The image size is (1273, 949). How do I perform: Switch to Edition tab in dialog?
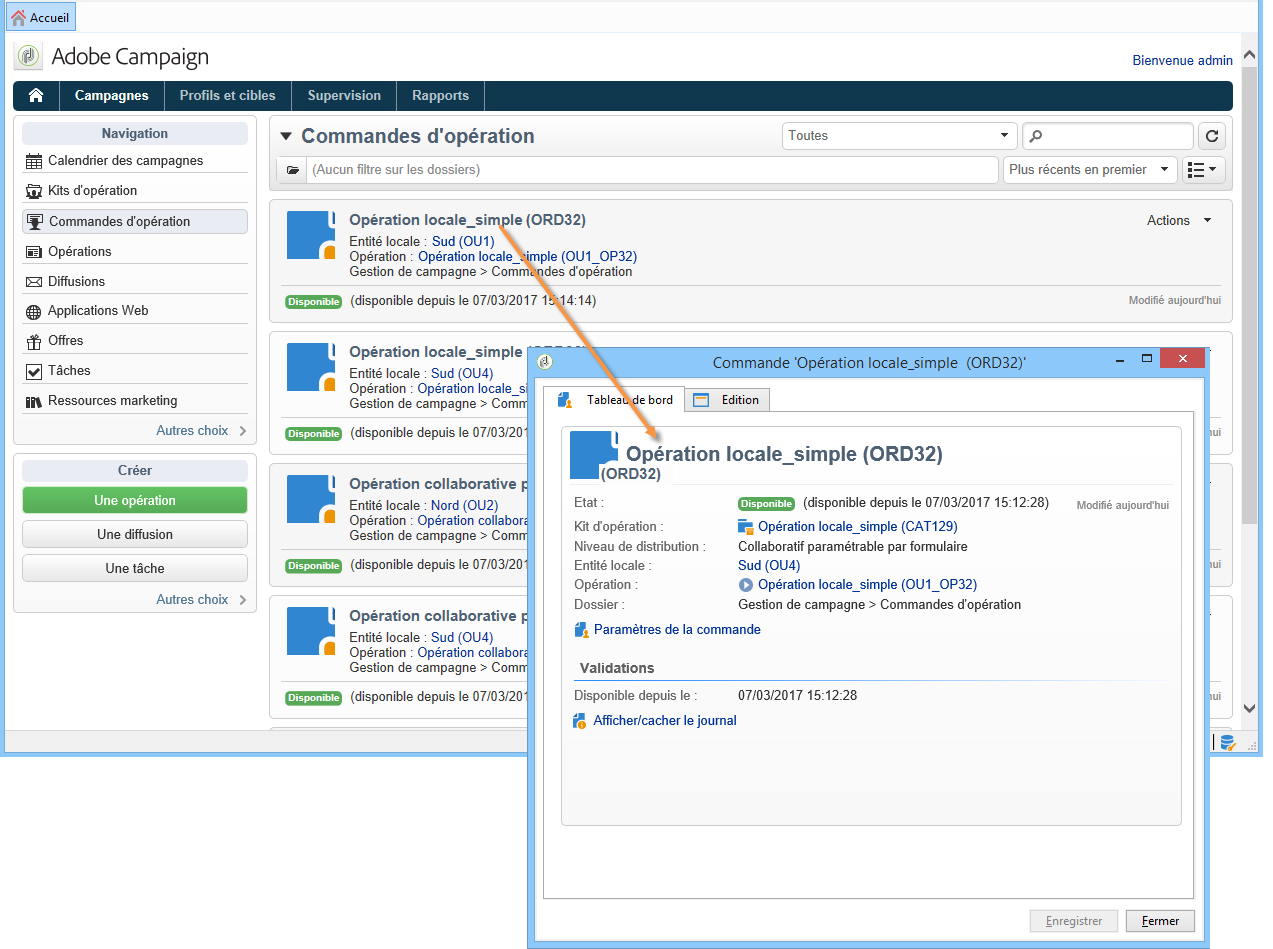click(x=727, y=400)
